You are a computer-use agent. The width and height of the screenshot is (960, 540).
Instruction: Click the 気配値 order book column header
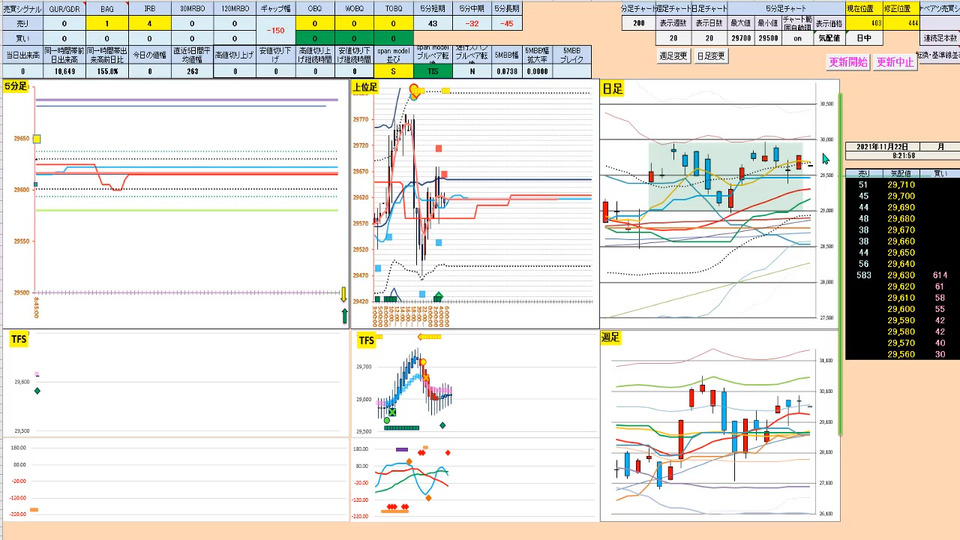tap(901, 174)
